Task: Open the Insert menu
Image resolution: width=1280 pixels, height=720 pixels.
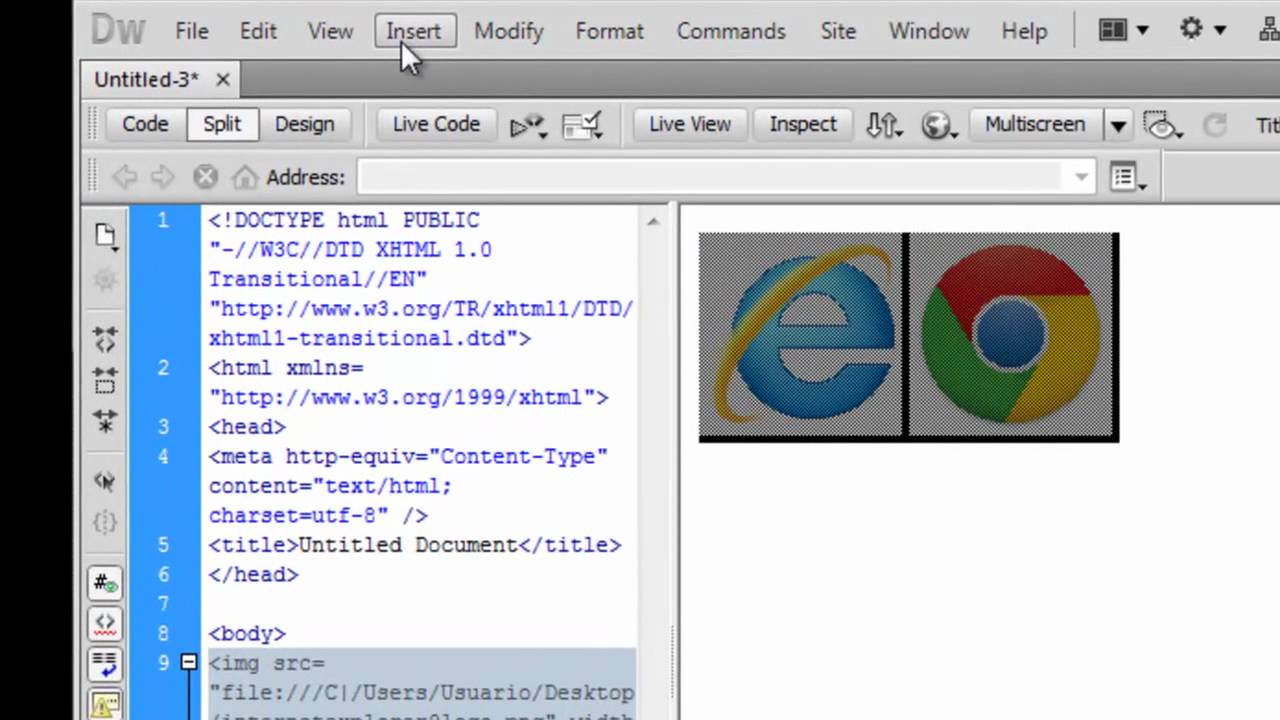Action: [413, 31]
